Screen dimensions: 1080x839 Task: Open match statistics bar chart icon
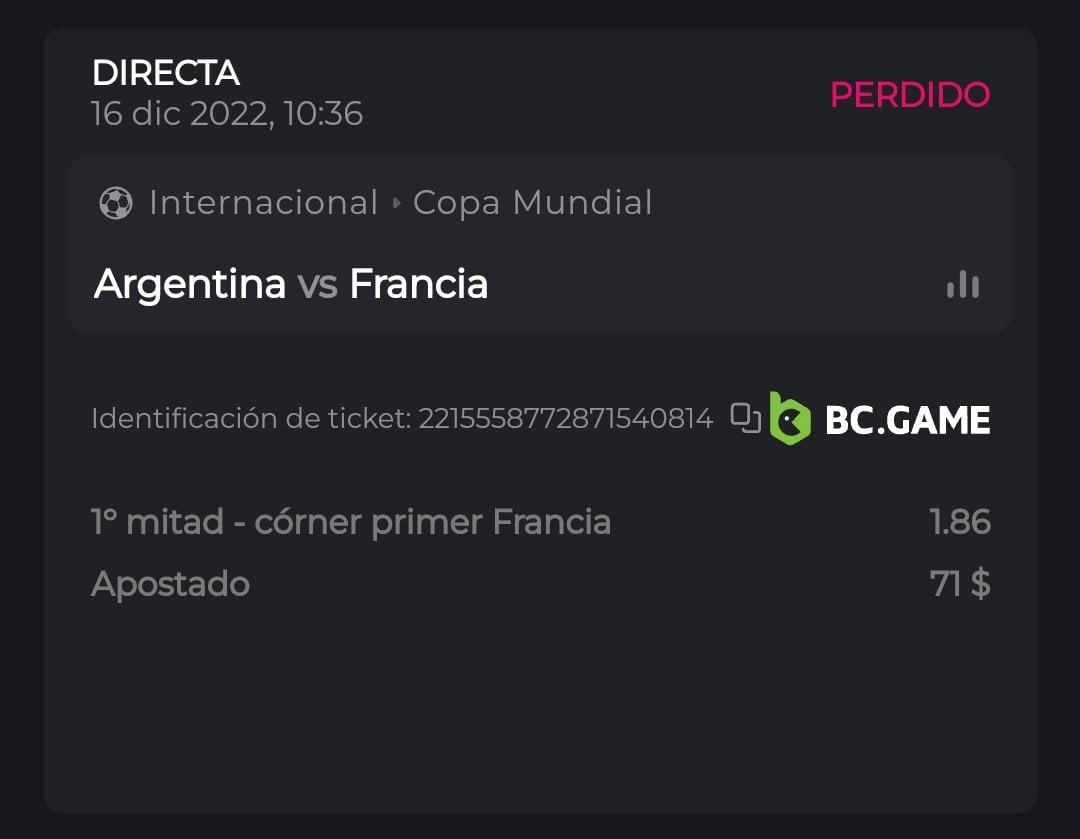[963, 285]
